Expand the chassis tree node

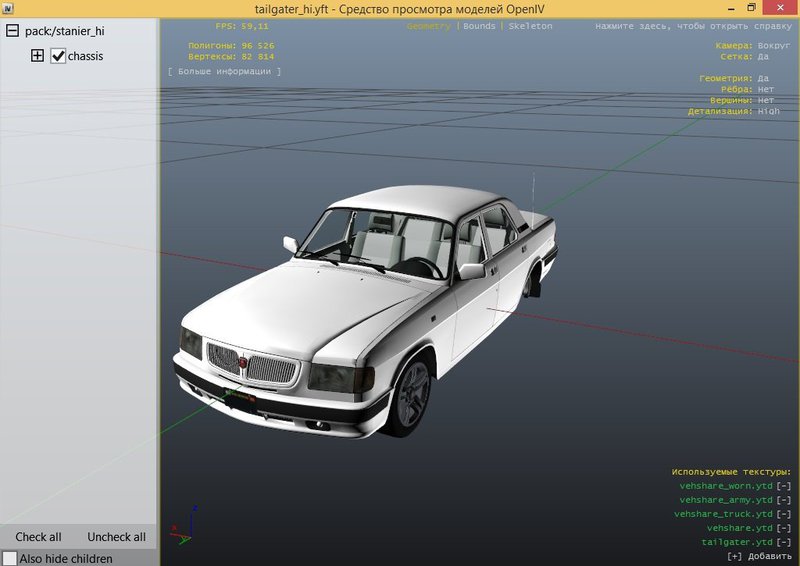click(x=37, y=56)
